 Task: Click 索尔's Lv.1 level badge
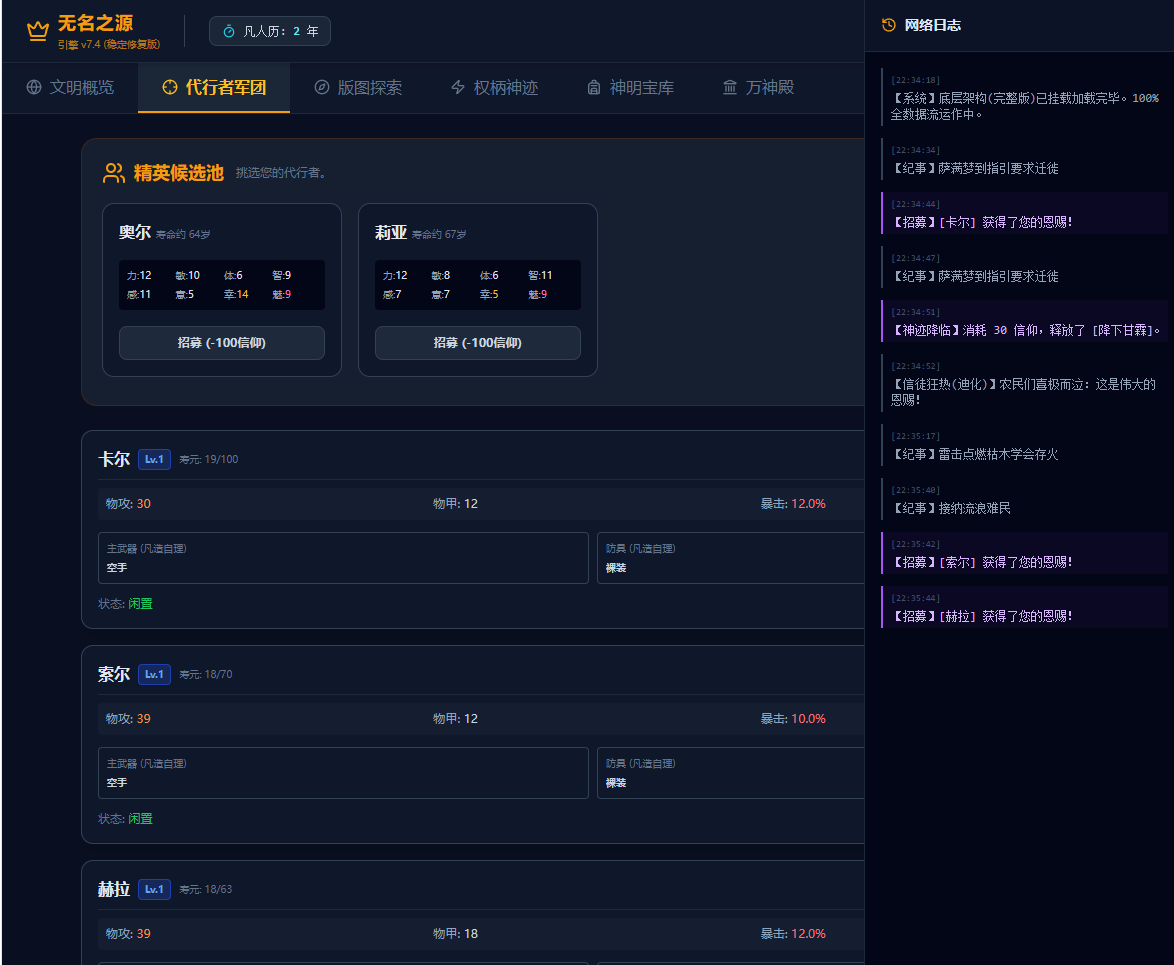(x=154, y=675)
